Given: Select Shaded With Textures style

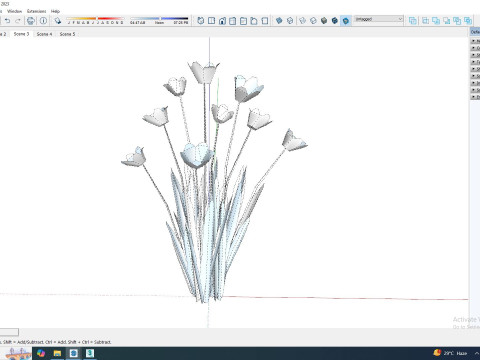Looking at the screenshot, I should (335, 21).
